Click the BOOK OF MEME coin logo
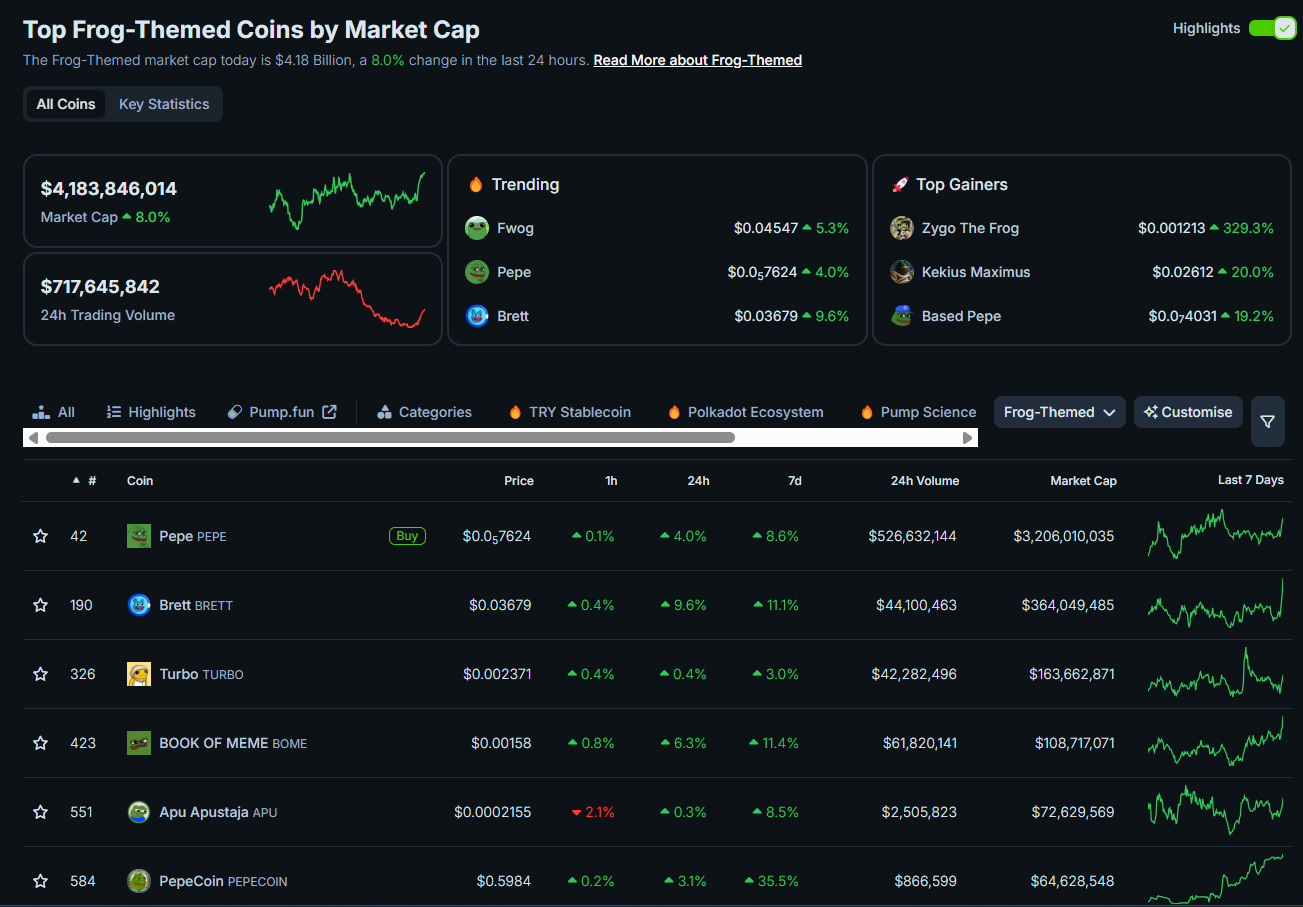This screenshot has height=907, width=1303. 139,743
